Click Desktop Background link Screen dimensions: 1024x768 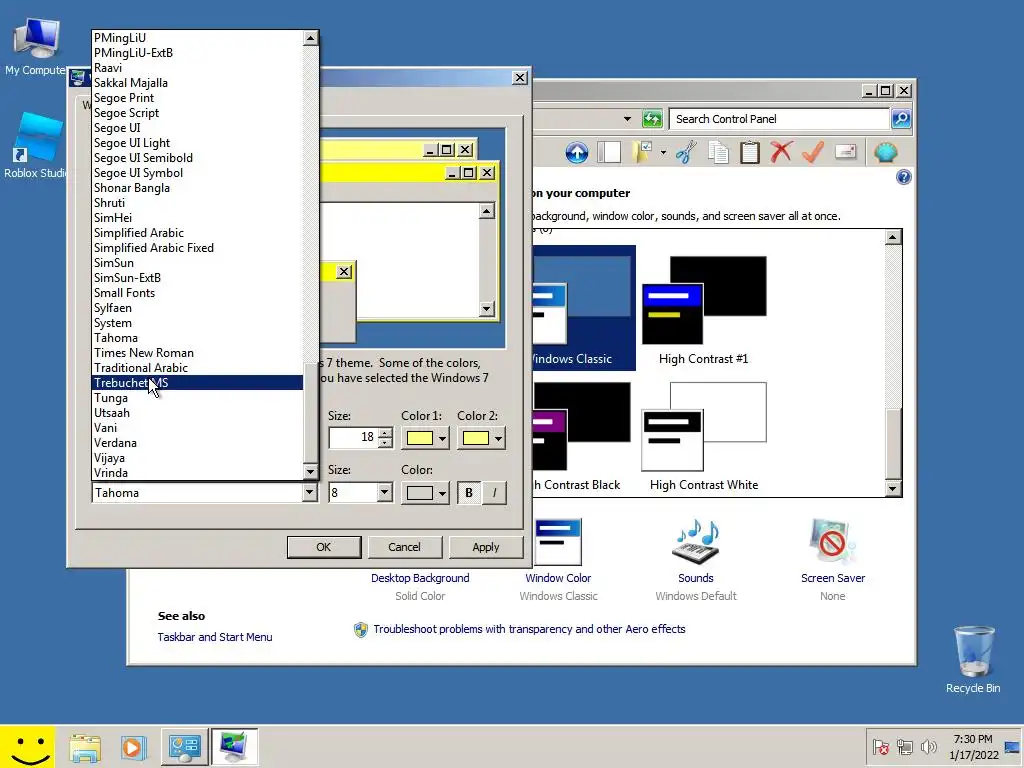pos(420,578)
